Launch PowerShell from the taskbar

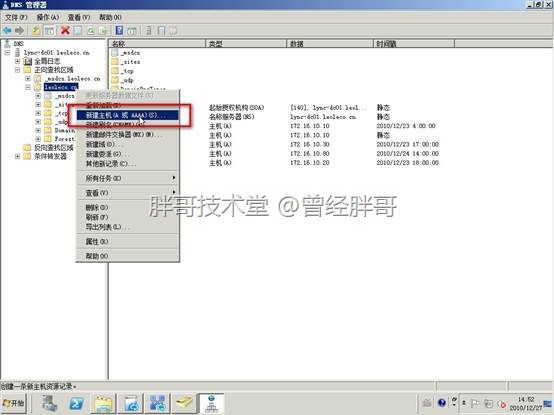[77, 403]
